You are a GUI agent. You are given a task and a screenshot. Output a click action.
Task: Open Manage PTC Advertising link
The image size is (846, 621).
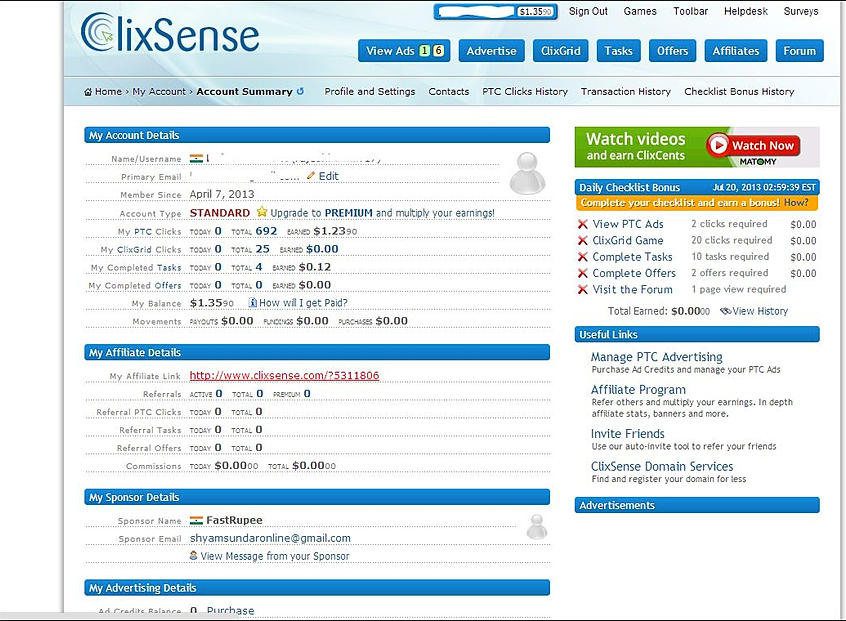(657, 357)
